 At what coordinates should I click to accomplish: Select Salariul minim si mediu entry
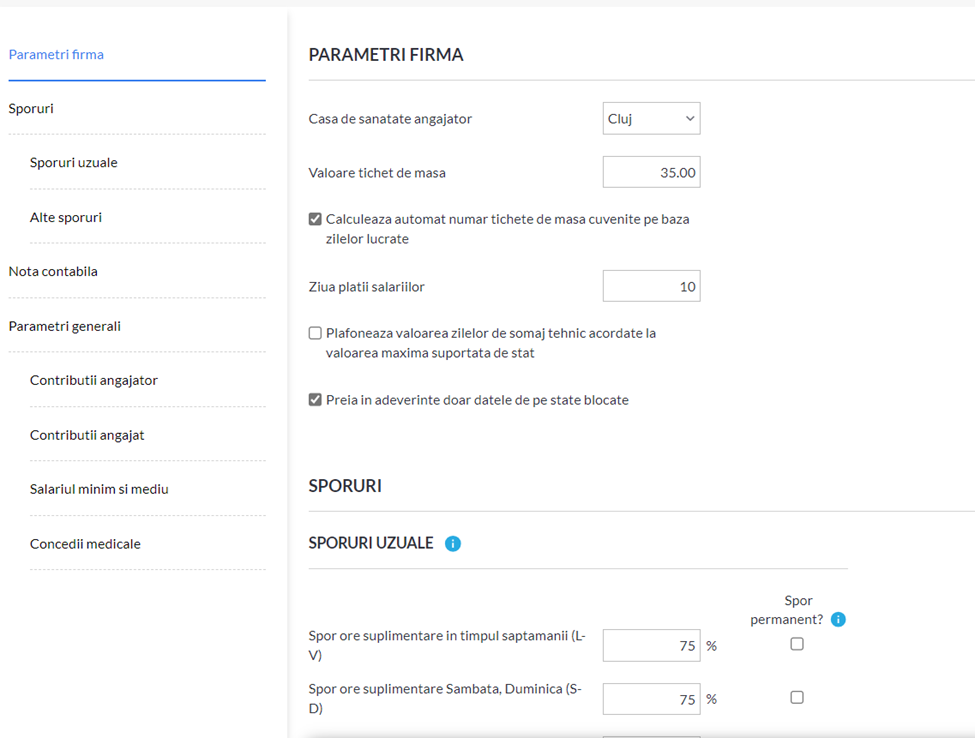click(99, 489)
